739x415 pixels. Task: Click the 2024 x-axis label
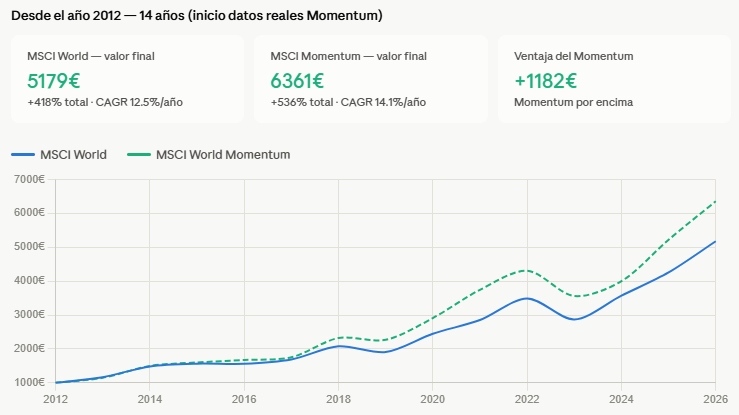click(621, 399)
